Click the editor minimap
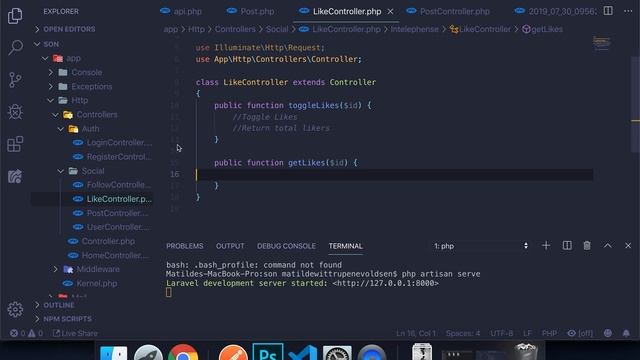The height and width of the screenshot is (360, 640). tap(602, 42)
